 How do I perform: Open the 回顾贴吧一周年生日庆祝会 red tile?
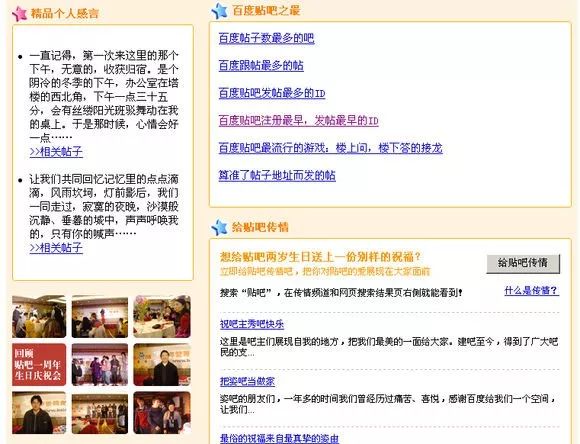tap(39, 365)
